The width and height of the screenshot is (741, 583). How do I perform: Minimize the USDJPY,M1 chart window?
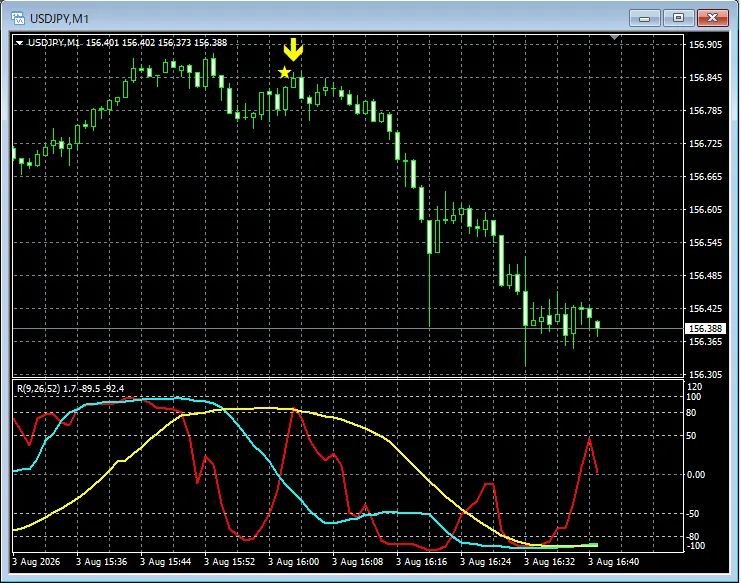point(644,18)
